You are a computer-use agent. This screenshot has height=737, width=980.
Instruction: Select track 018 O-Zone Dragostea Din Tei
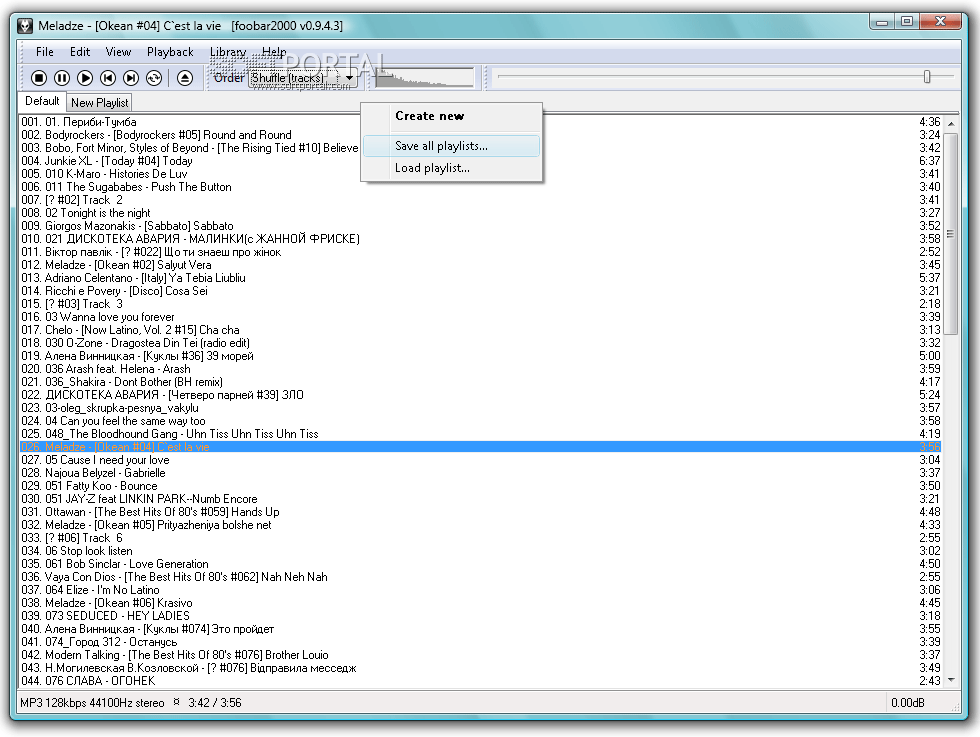(480, 343)
